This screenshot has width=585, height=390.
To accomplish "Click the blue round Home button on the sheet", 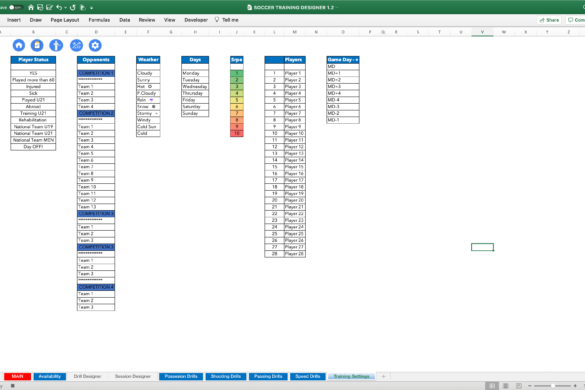I will 19,45.
